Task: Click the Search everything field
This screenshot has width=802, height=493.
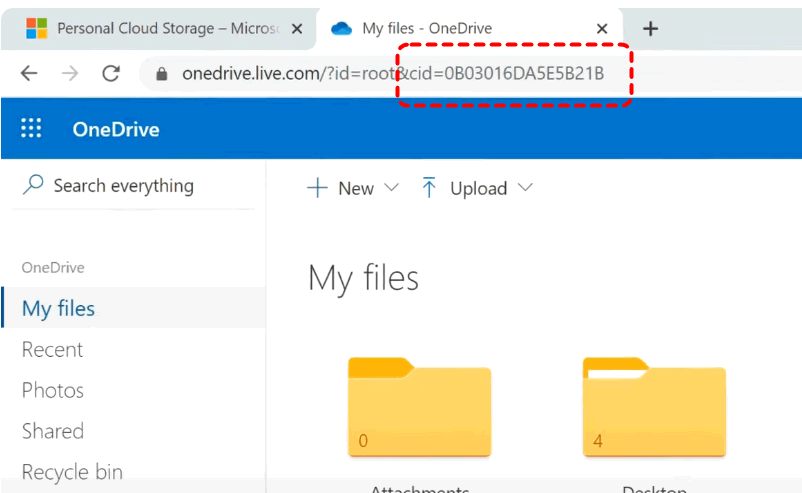Action: (133, 186)
